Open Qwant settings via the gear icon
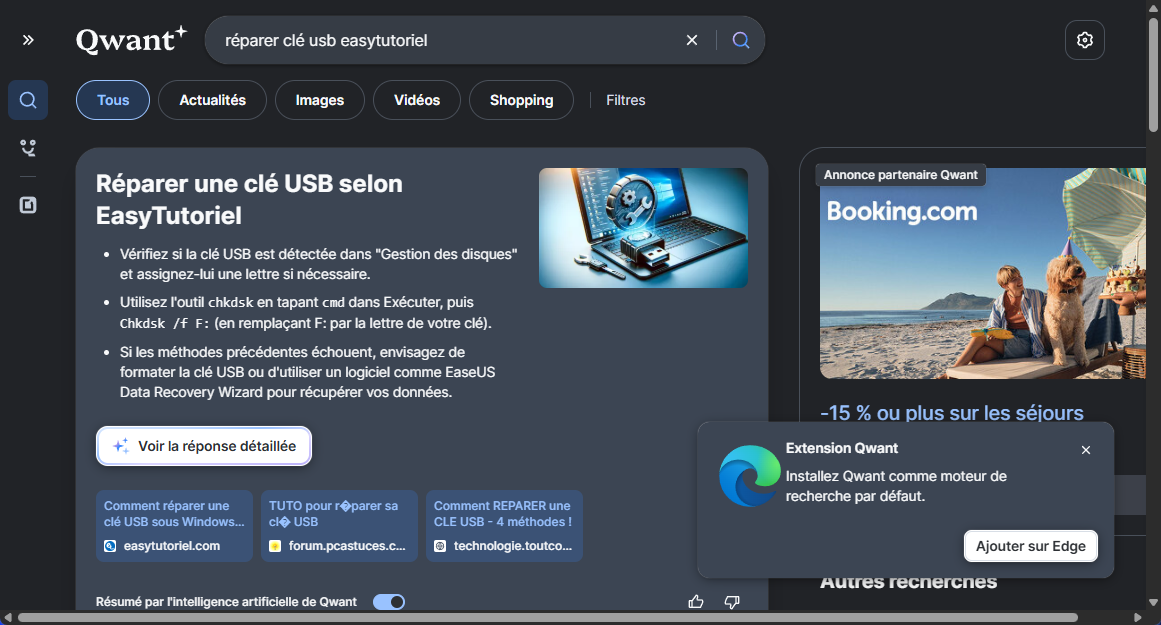The height and width of the screenshot is (625, 1161). click(1084, 40)
